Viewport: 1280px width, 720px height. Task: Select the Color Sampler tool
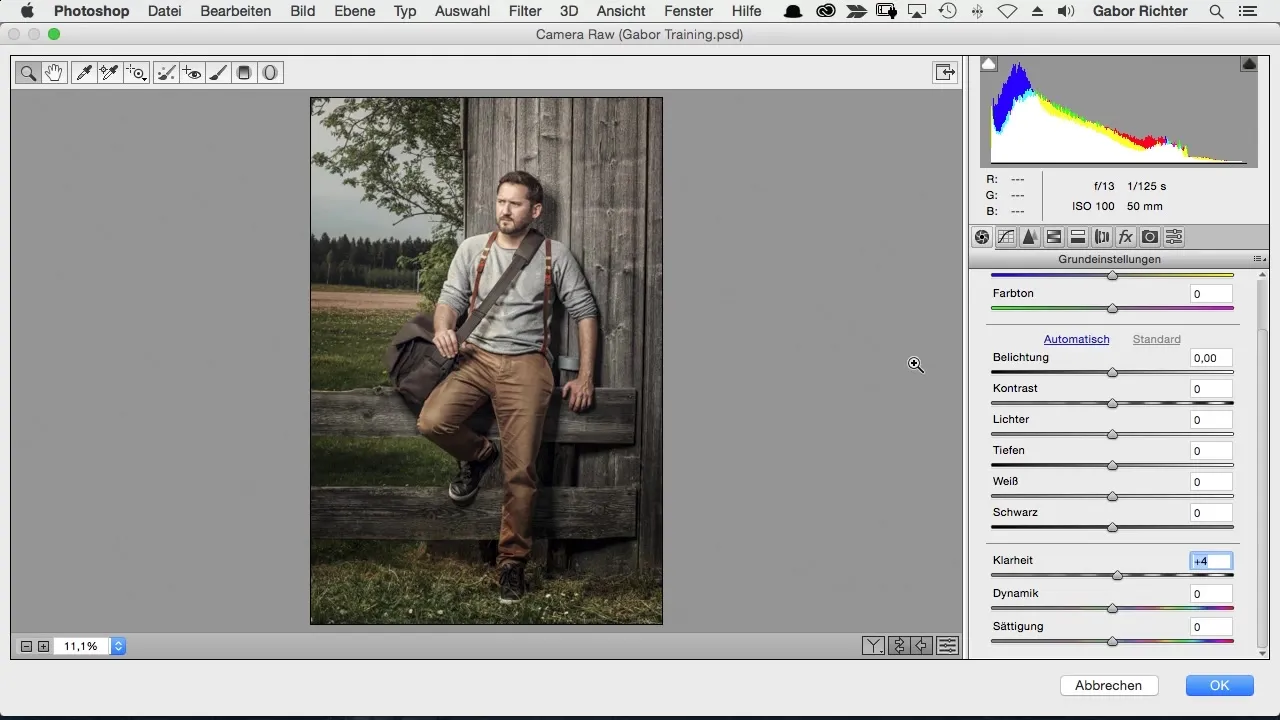pos(109,73)
